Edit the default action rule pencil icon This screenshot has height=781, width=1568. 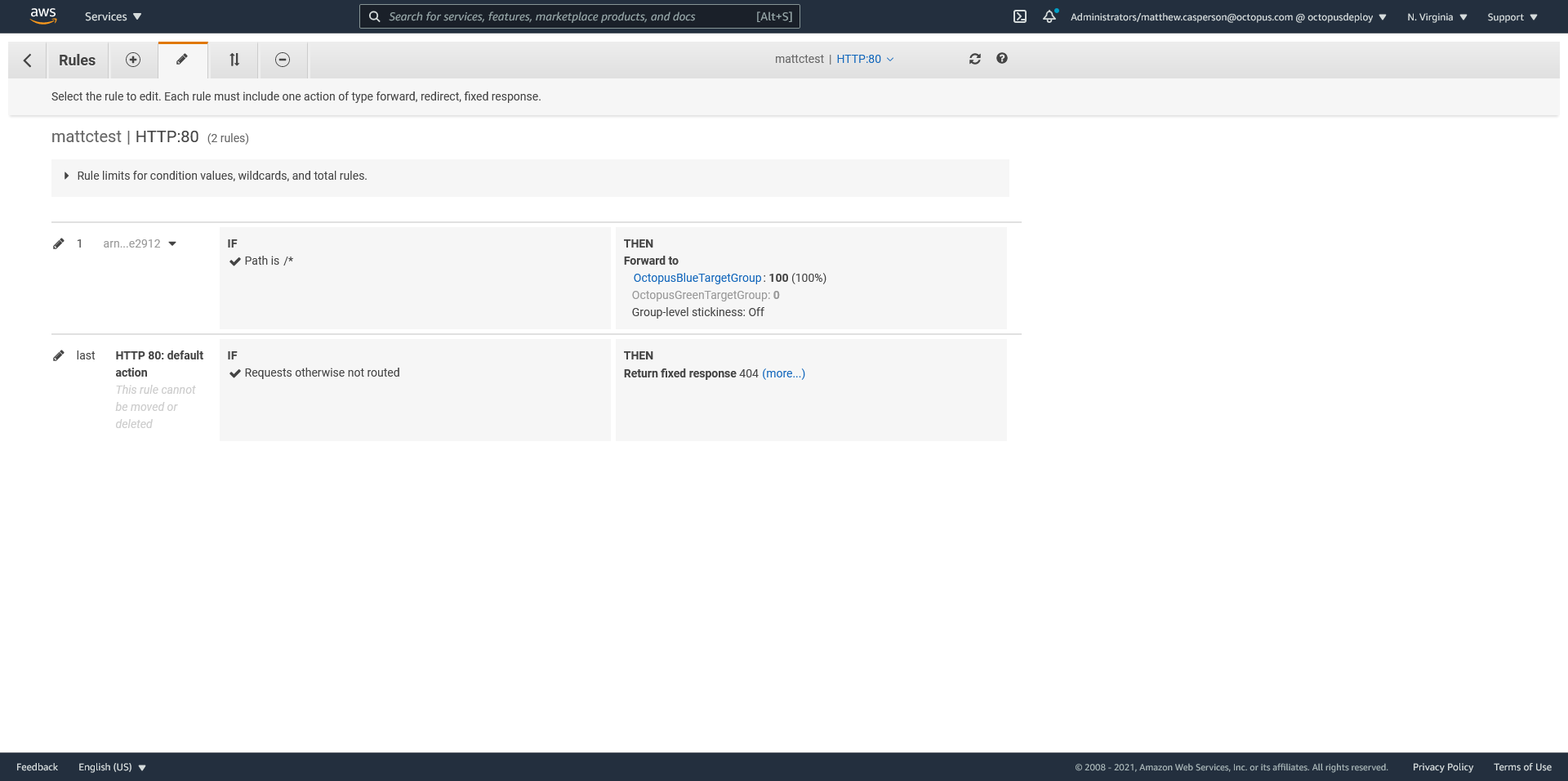coord(59,355)
